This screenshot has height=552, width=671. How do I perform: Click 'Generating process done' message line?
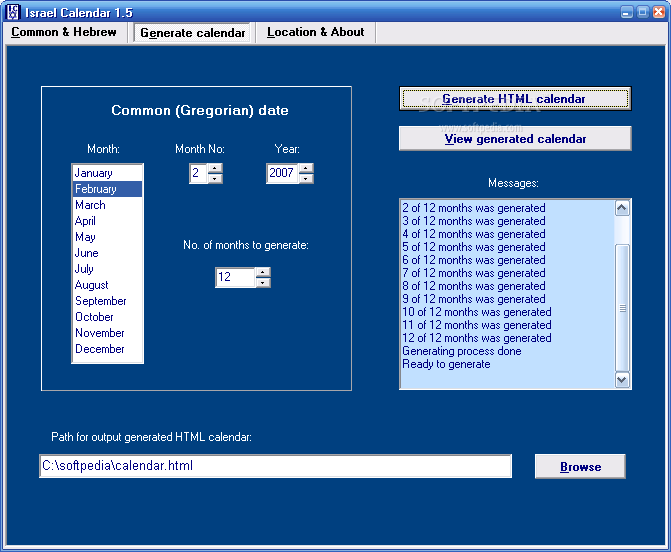pyautogui.click(x=462, y=351)
